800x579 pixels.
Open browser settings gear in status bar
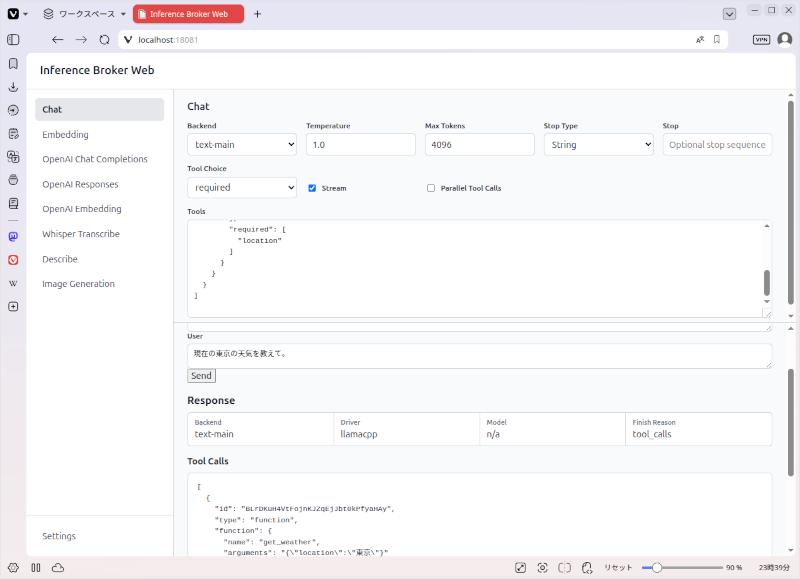tap(13, 568)
